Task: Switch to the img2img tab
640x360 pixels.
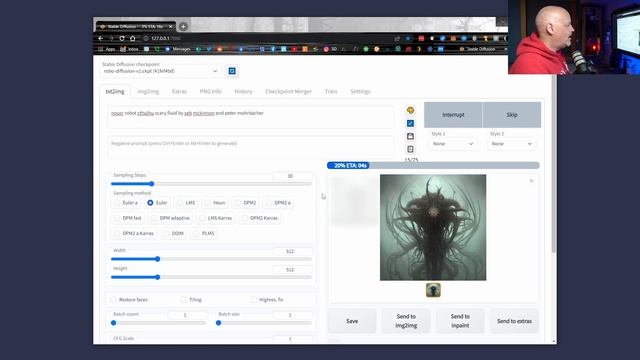Action: tap(148, 91)
